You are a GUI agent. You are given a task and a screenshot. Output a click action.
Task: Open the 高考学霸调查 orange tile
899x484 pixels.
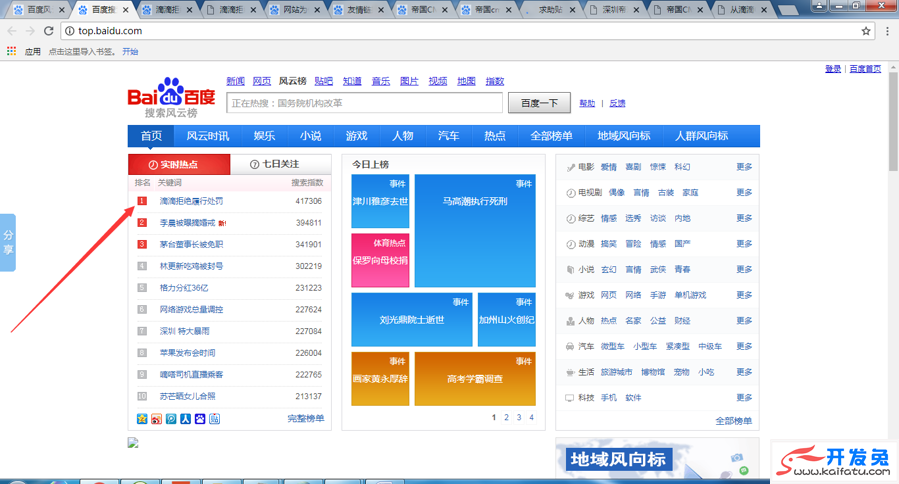click(475, 378)
